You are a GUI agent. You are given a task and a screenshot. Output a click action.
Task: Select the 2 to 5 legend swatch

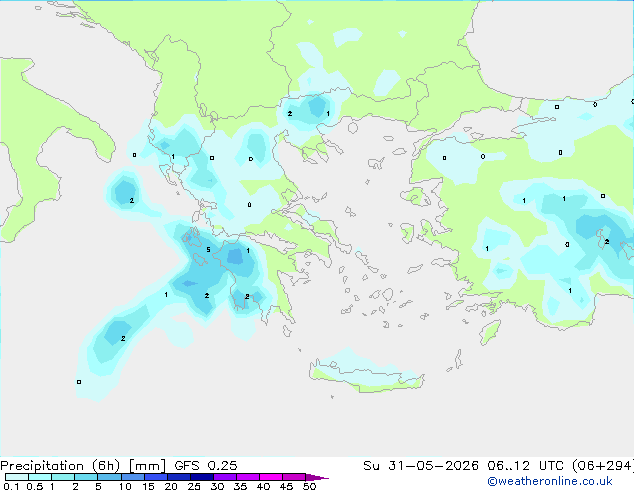tap(86, 477)
